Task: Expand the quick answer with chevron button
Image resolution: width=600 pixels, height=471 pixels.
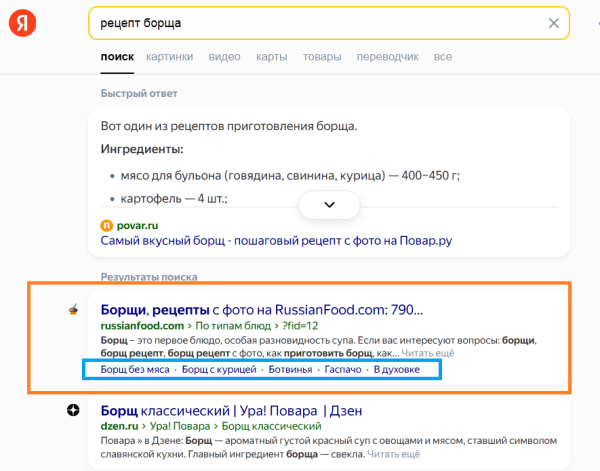Action: point(329,205)
